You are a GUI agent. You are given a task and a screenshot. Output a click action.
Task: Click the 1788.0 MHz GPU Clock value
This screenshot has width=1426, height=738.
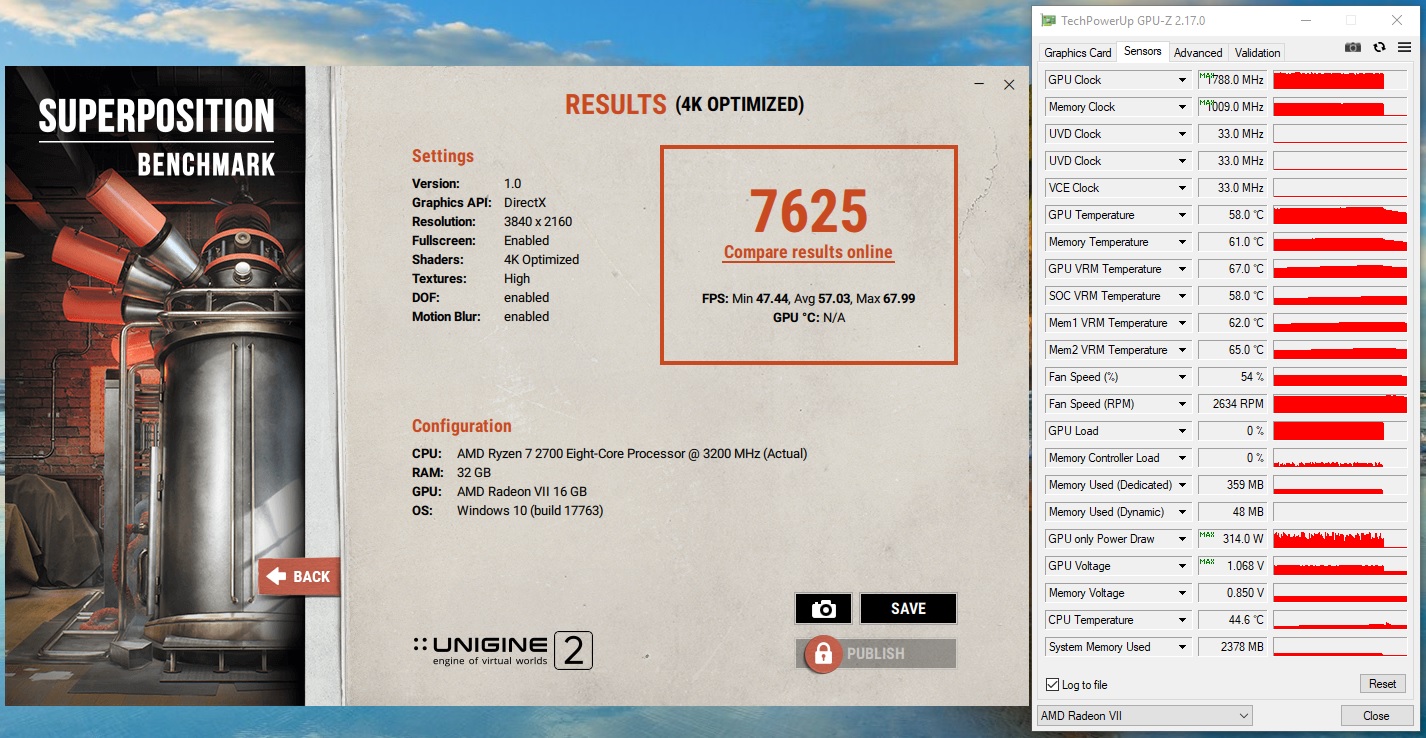coord(1233,80)
